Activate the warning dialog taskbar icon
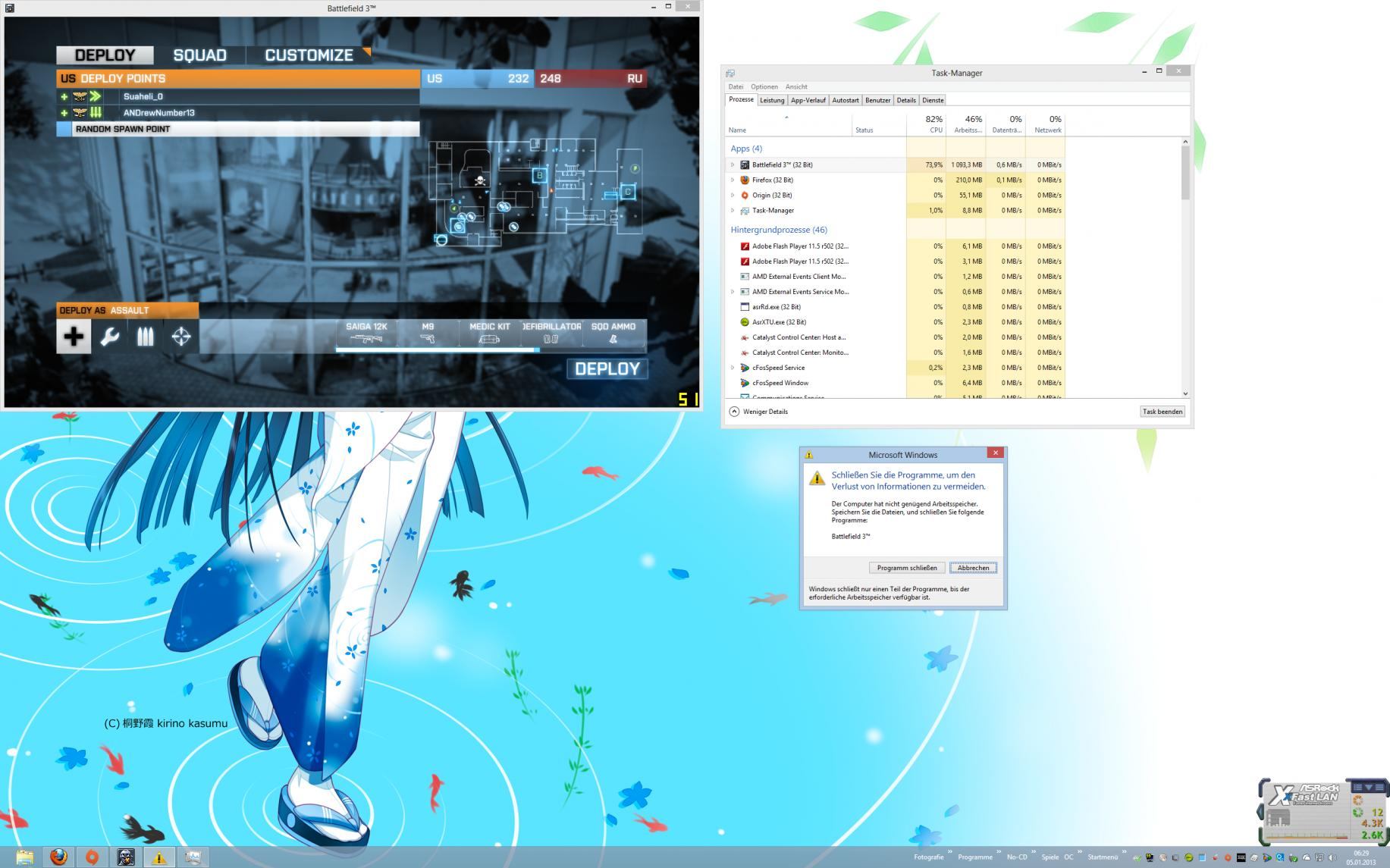The height and width of the screenshot is (868, 1390). click(159, 857)
